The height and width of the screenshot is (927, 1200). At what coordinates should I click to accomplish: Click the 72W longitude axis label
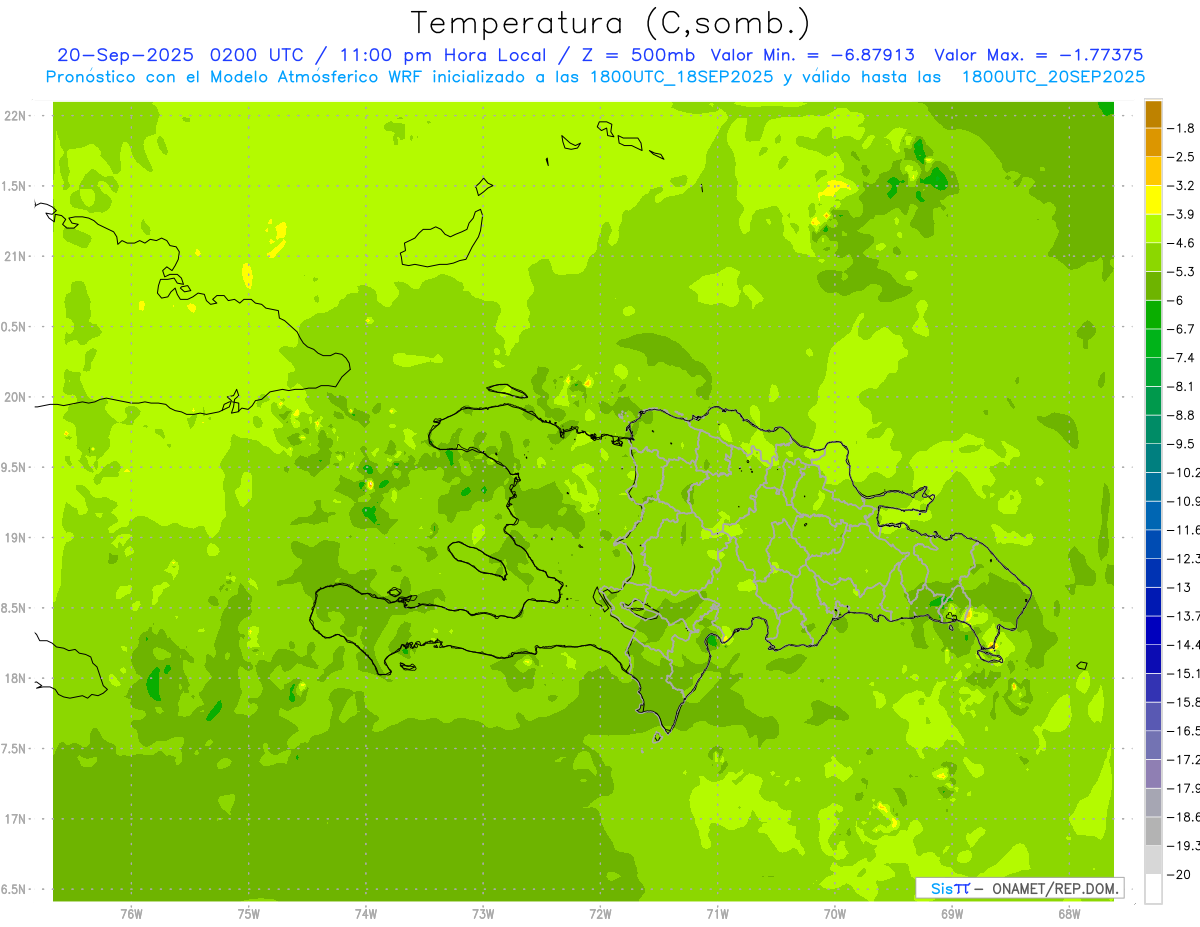[600, 914]
